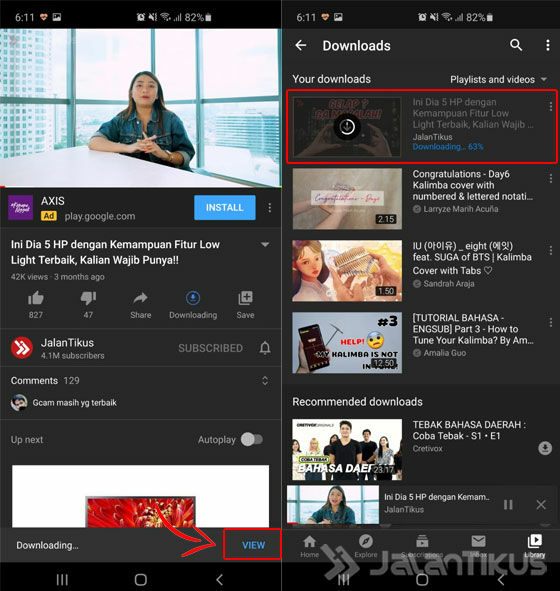Image resolution: width=560 pixels, height=591 pixels.
Task: Tap the miniplayer thumbnail to expand video
Action: (333, 505)
